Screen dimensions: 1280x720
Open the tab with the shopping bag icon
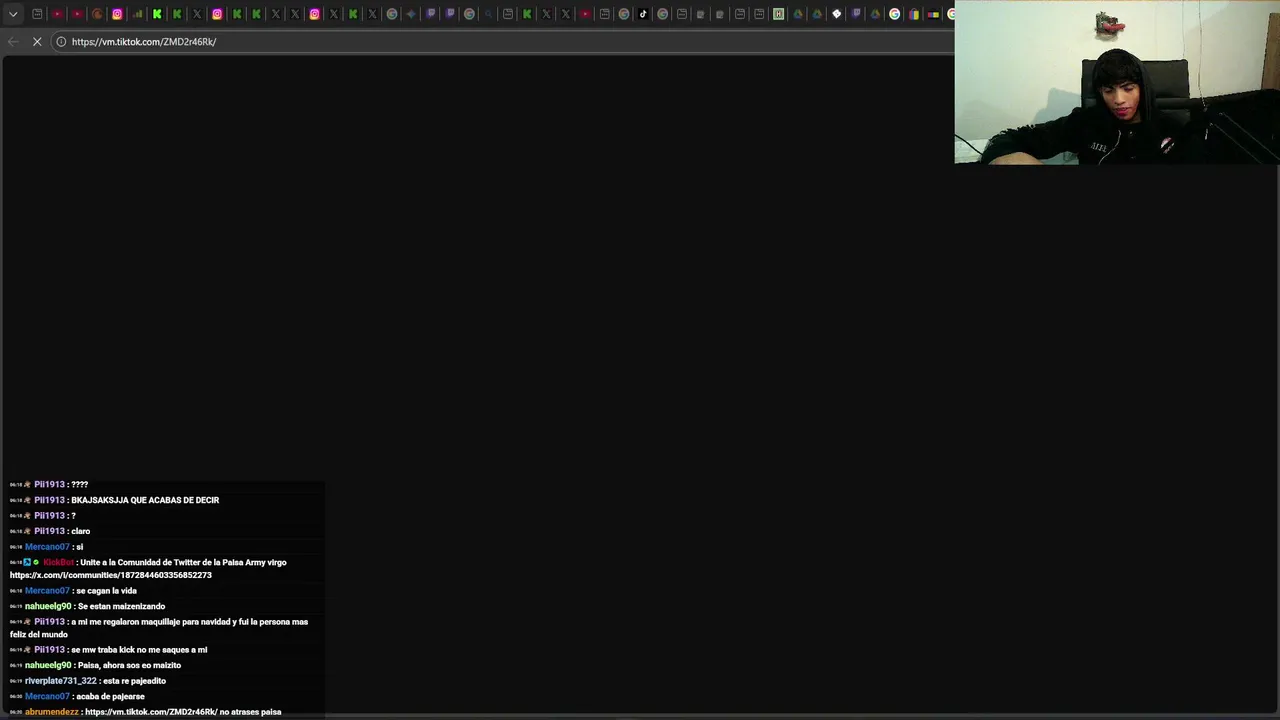[914, 14]
